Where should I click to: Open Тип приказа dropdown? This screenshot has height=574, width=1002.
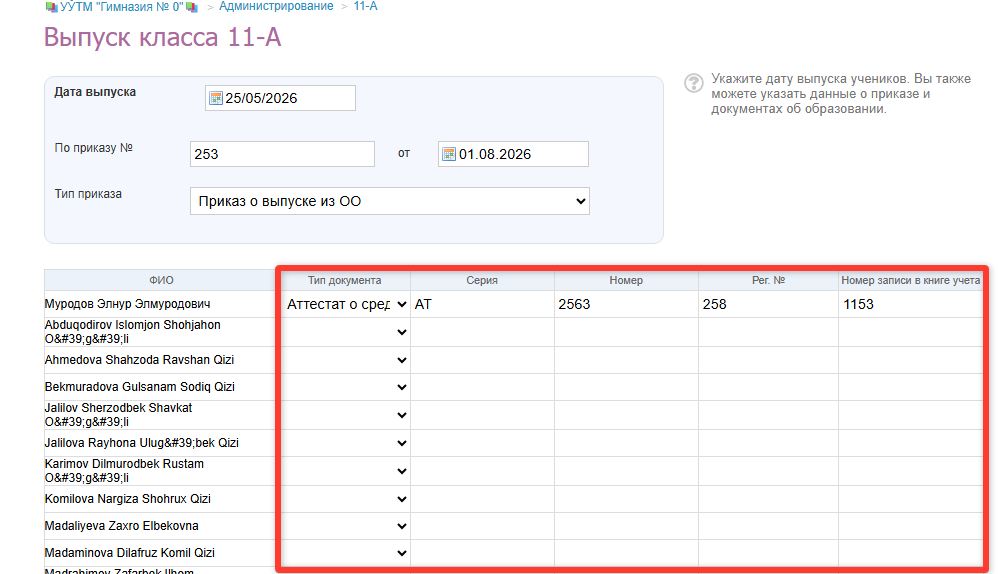click(390, 201)
